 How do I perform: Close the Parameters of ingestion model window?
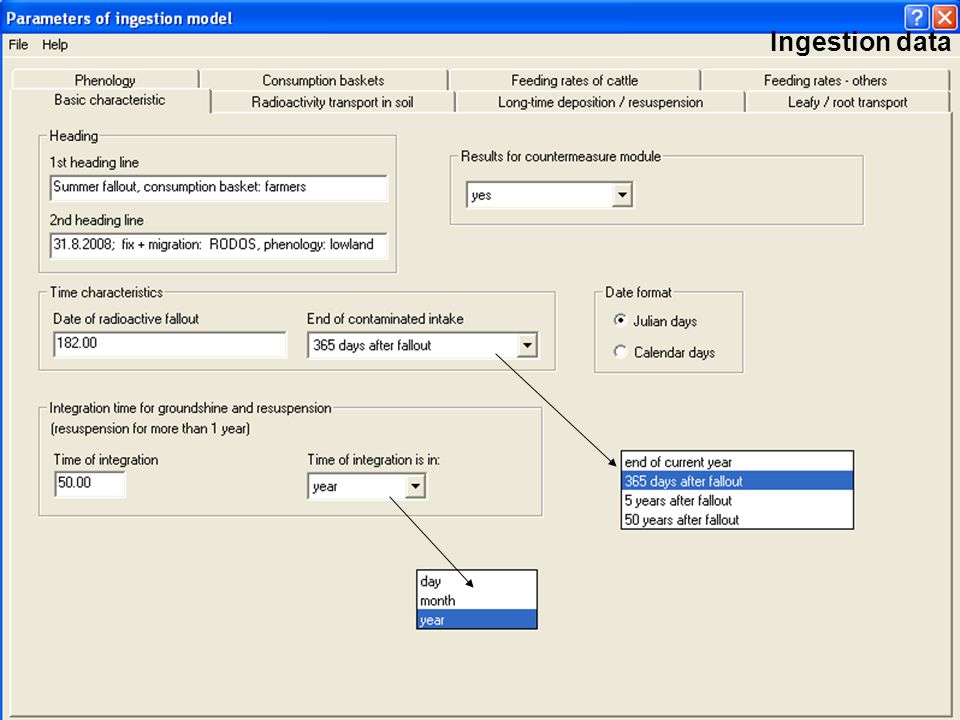[x=945, y=18]
